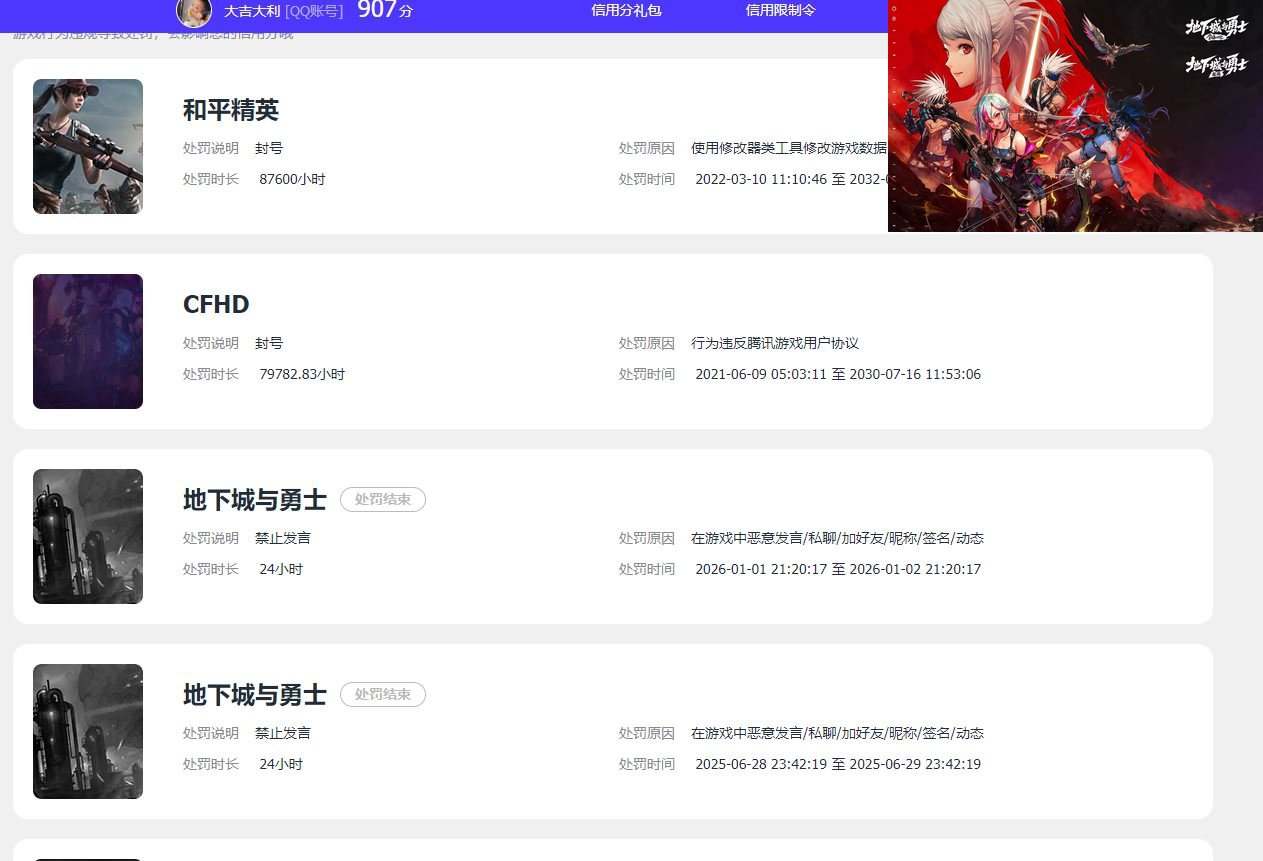Image resolution: width=1263 pixels, height=861 pixels.
Task: Click 行为违反腾讯游戏用户协议 reason text
Action: [x=775, y=343]
